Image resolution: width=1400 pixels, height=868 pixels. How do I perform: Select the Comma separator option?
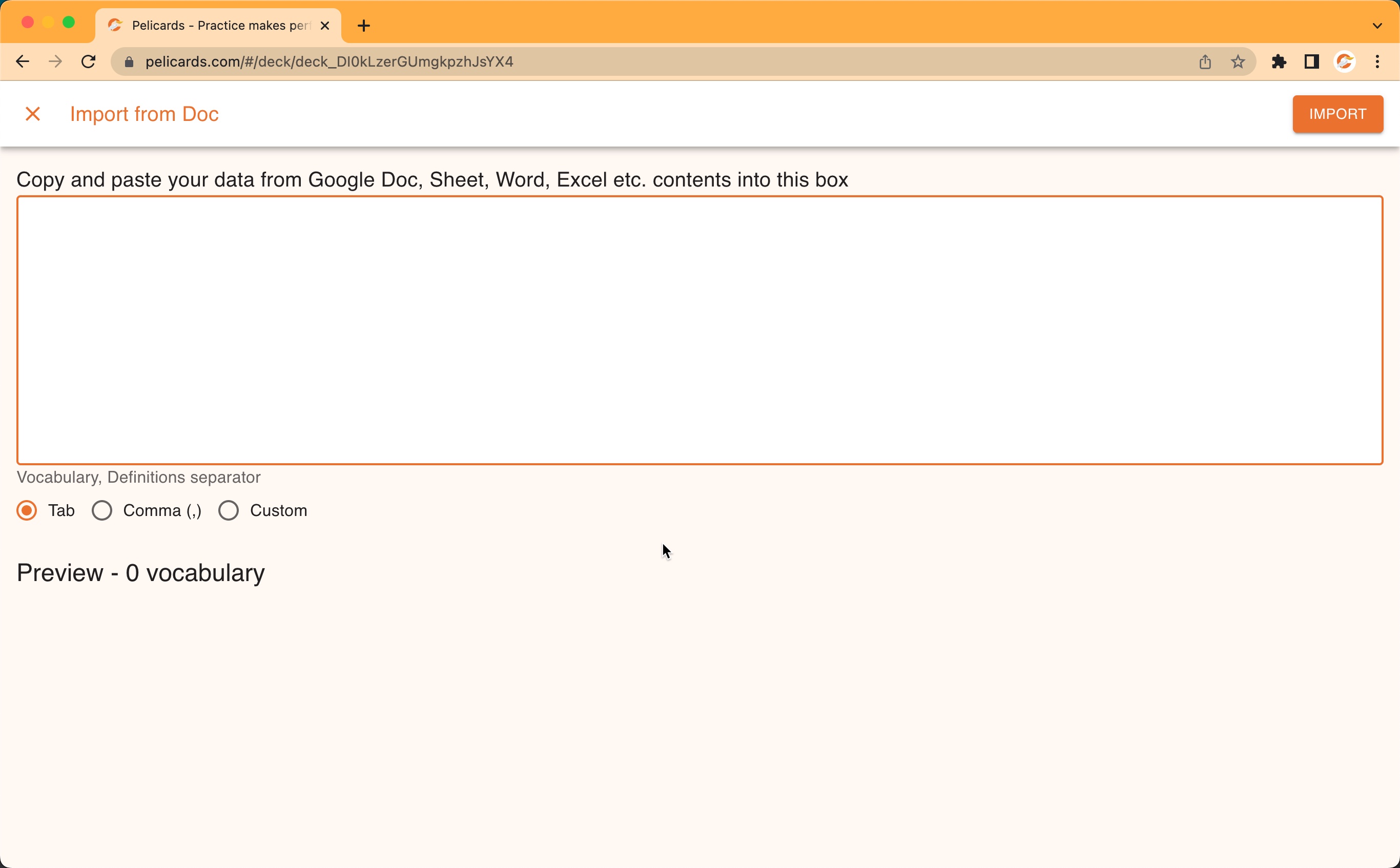(102, 510)
